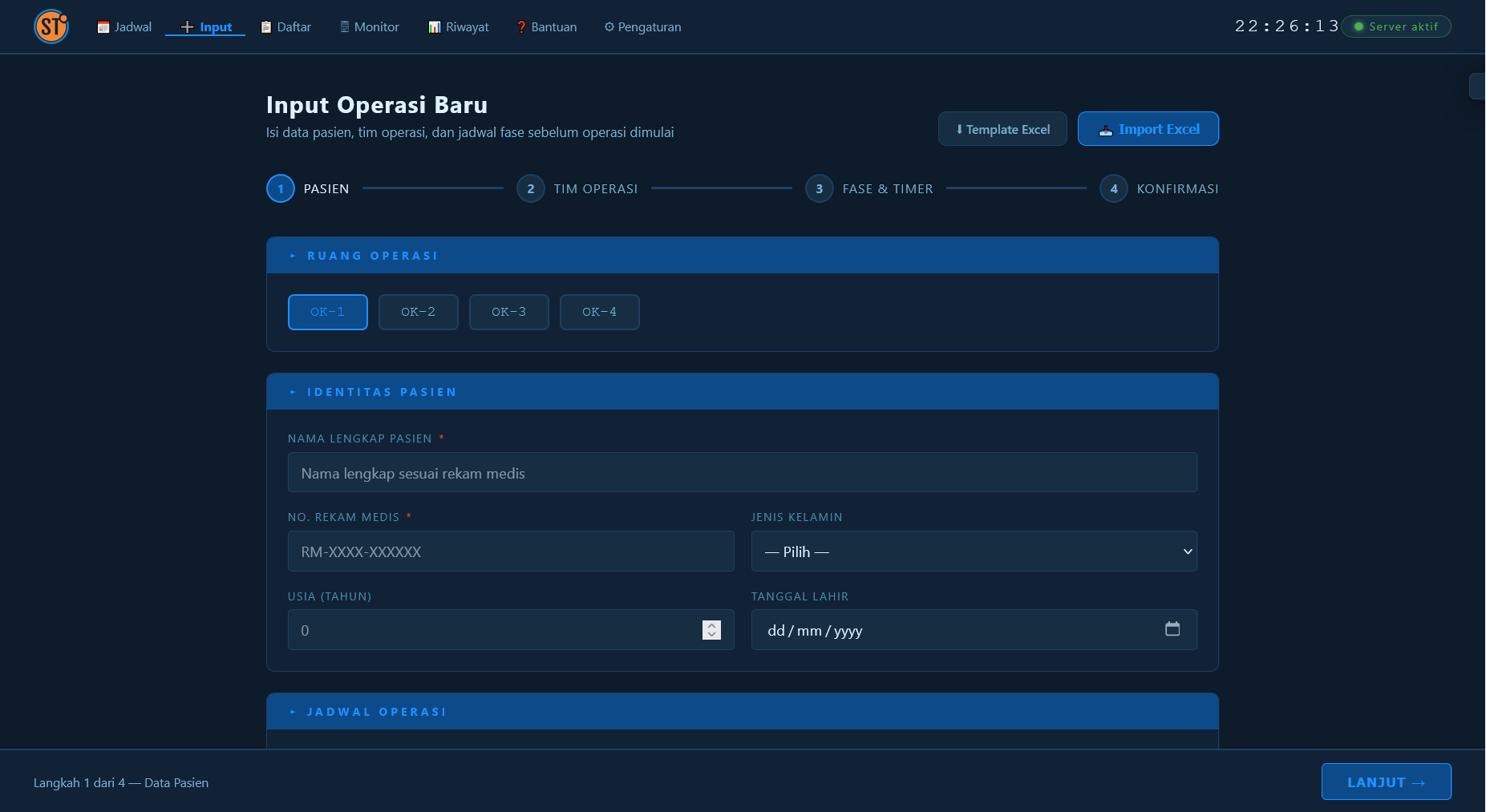Open the Jadwal menu item
Image resolution: width=1486 pixels, height=812 pixels.
pyautogui.click(x=124, y=26)
